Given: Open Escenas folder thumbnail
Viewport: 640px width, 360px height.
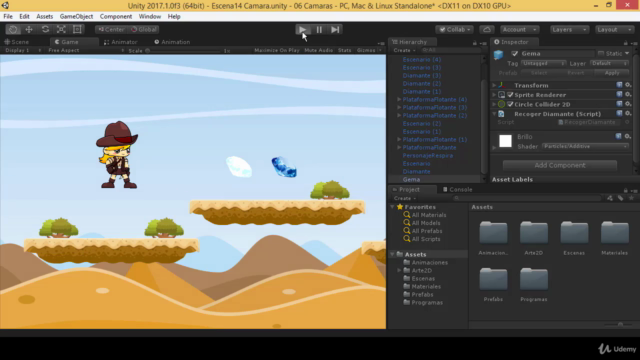Looking at the screenshot, I should click(574, 233).
